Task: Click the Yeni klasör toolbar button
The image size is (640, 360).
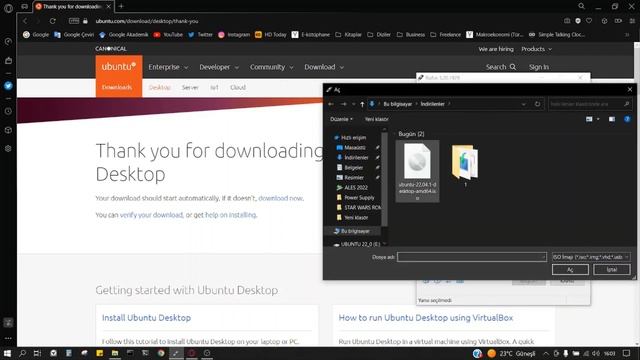Action: pyautogui.click(x=376, y=119)
